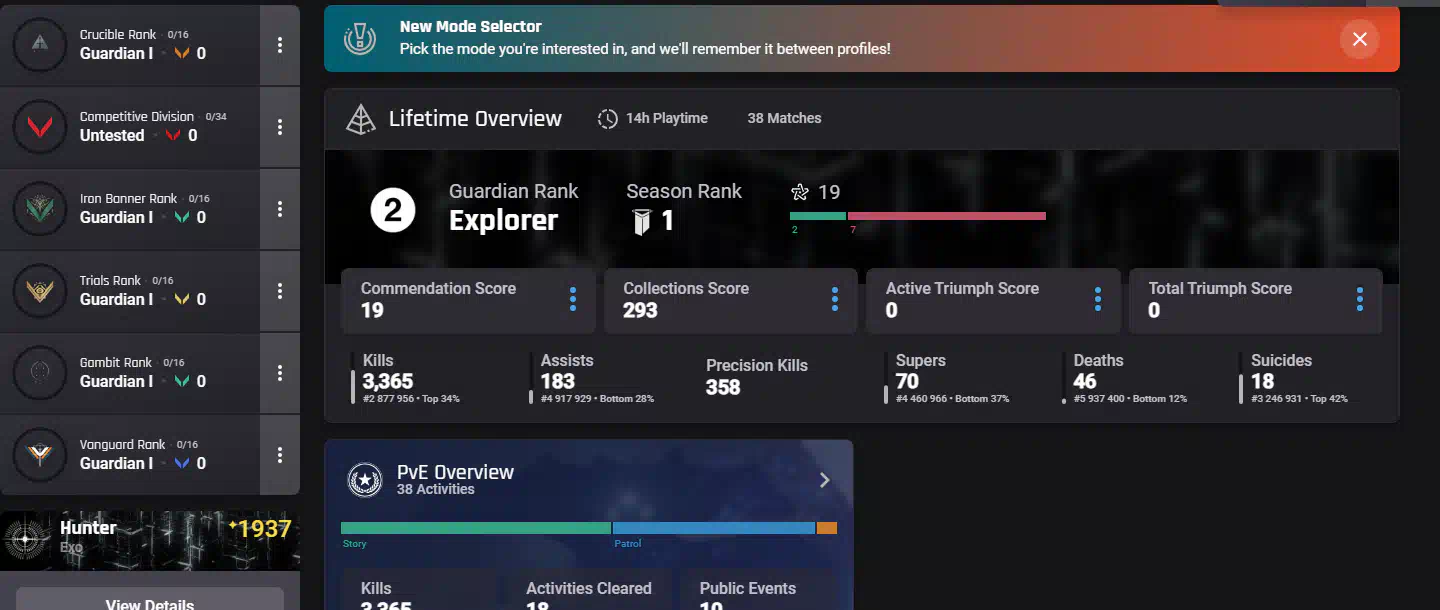Select the Hunter Exo character card
Image resolution: width=1440 pixels, height=610 pixels.
coord(150,540)
